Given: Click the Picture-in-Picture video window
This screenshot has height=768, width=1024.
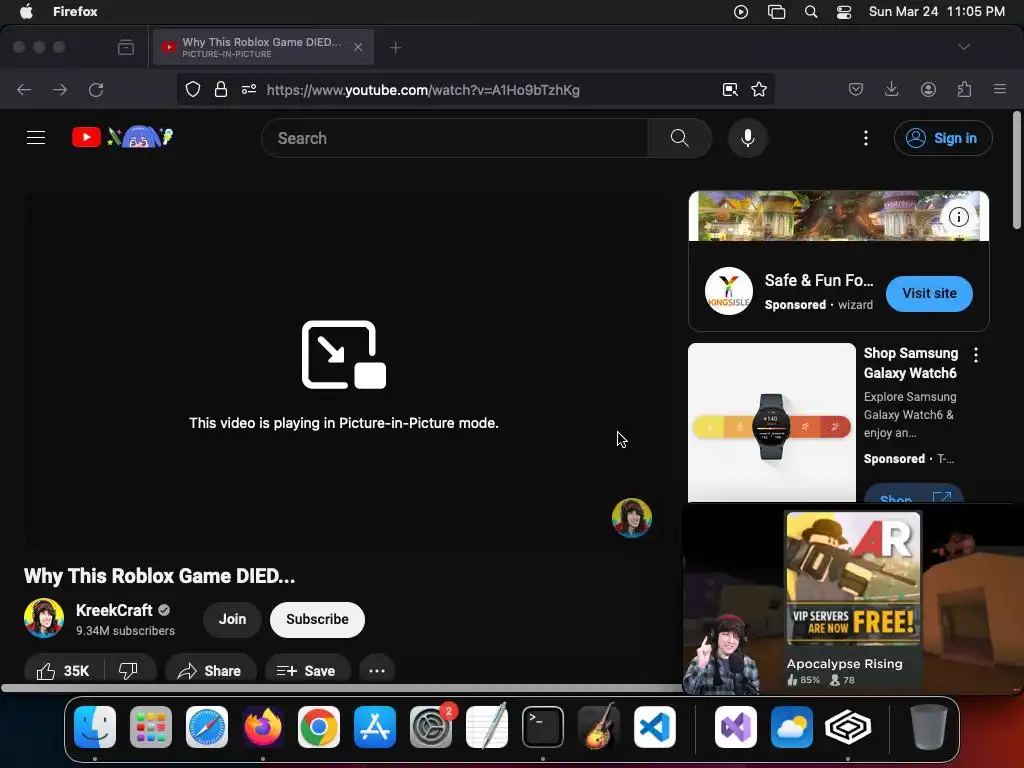Looking at the screenshot, I should click(x=852, y=599).
